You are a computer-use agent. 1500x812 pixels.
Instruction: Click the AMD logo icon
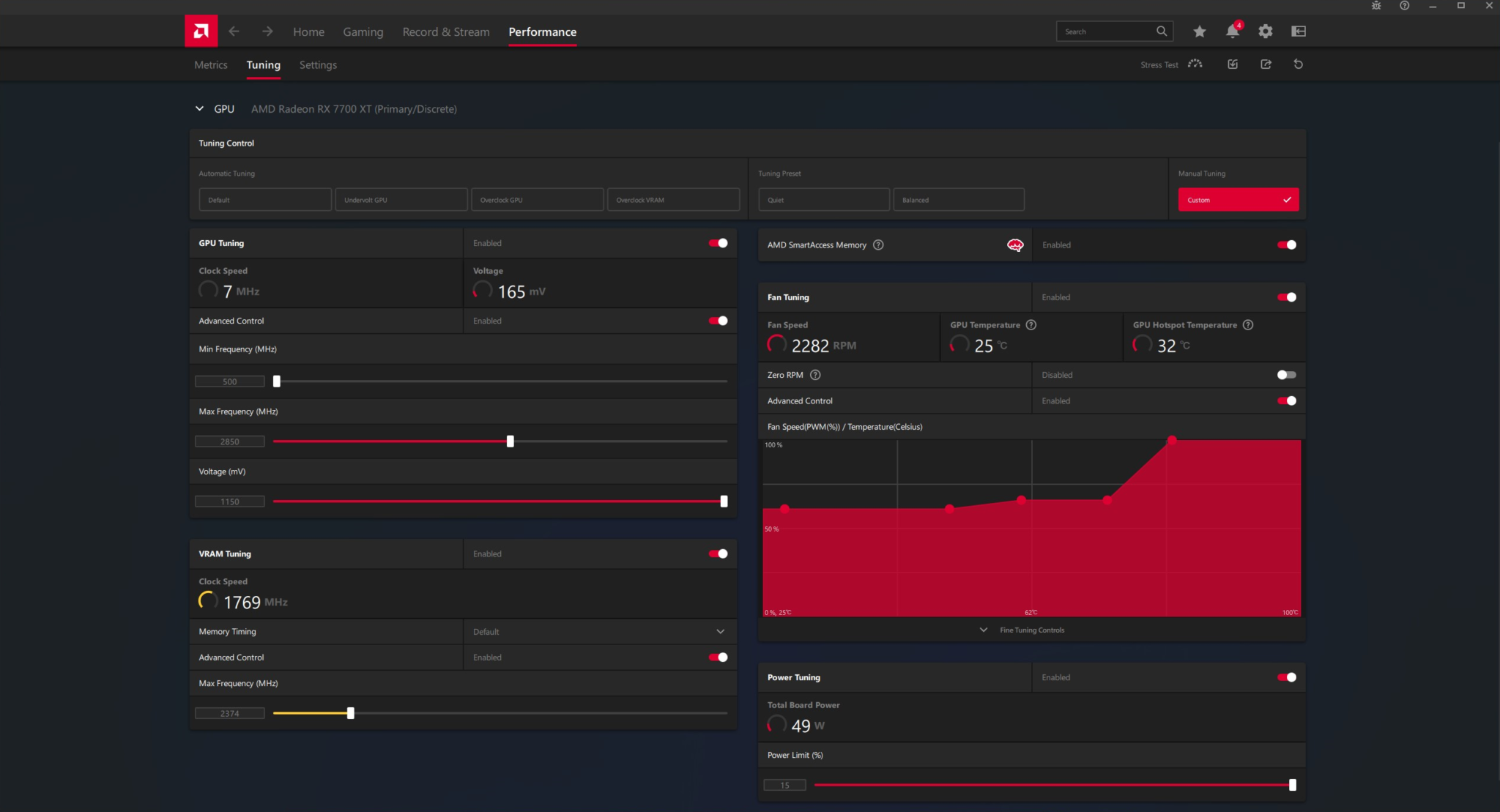pos(201,31)
